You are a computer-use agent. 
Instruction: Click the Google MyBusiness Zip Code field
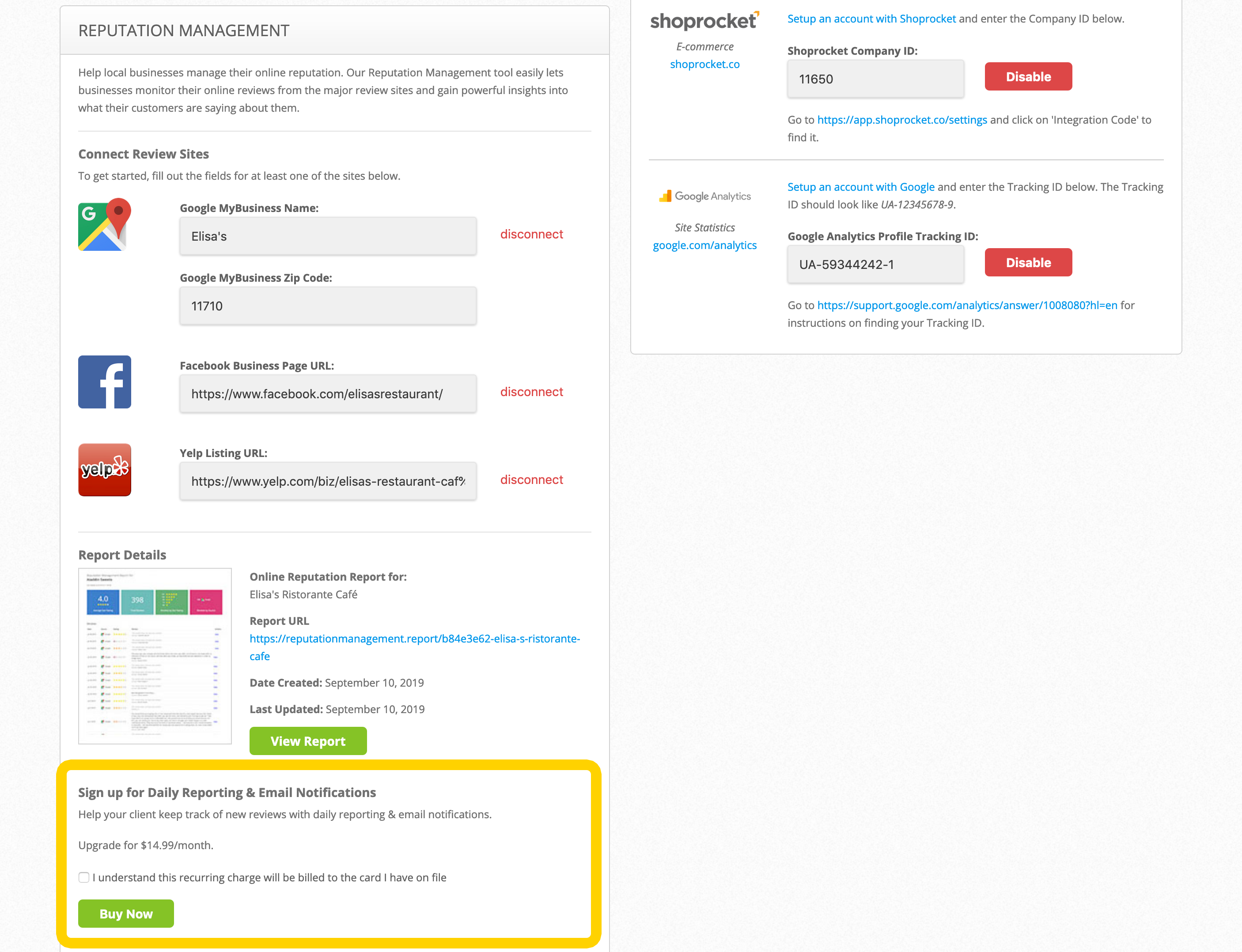click(x=327, y=306)
